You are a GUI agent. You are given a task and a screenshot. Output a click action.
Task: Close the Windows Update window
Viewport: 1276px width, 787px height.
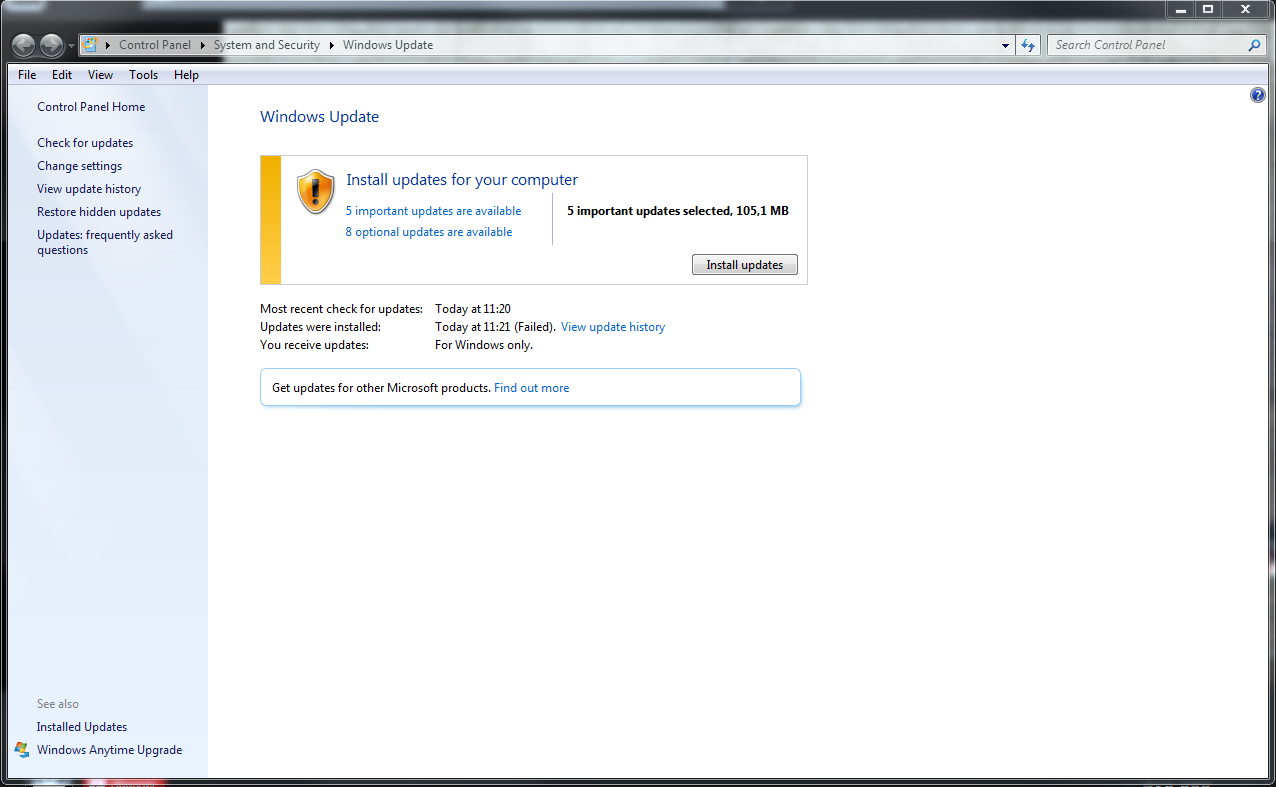coord(1245,9)
